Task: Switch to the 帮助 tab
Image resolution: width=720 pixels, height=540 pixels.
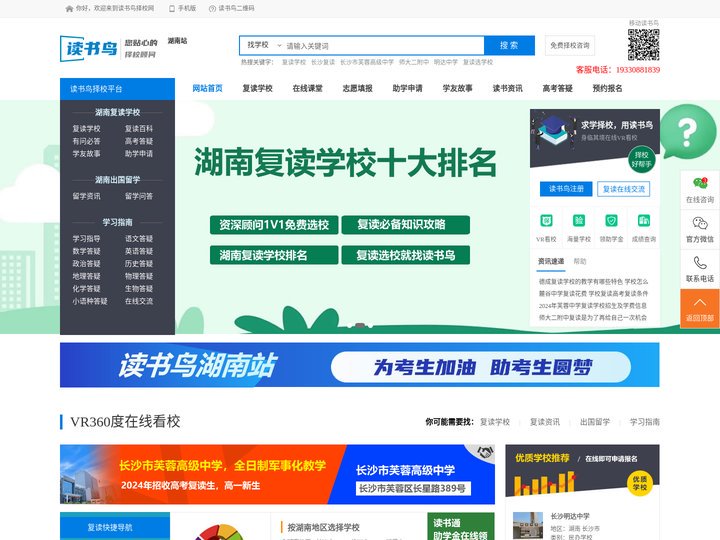Action: click(x=580, y=261)
